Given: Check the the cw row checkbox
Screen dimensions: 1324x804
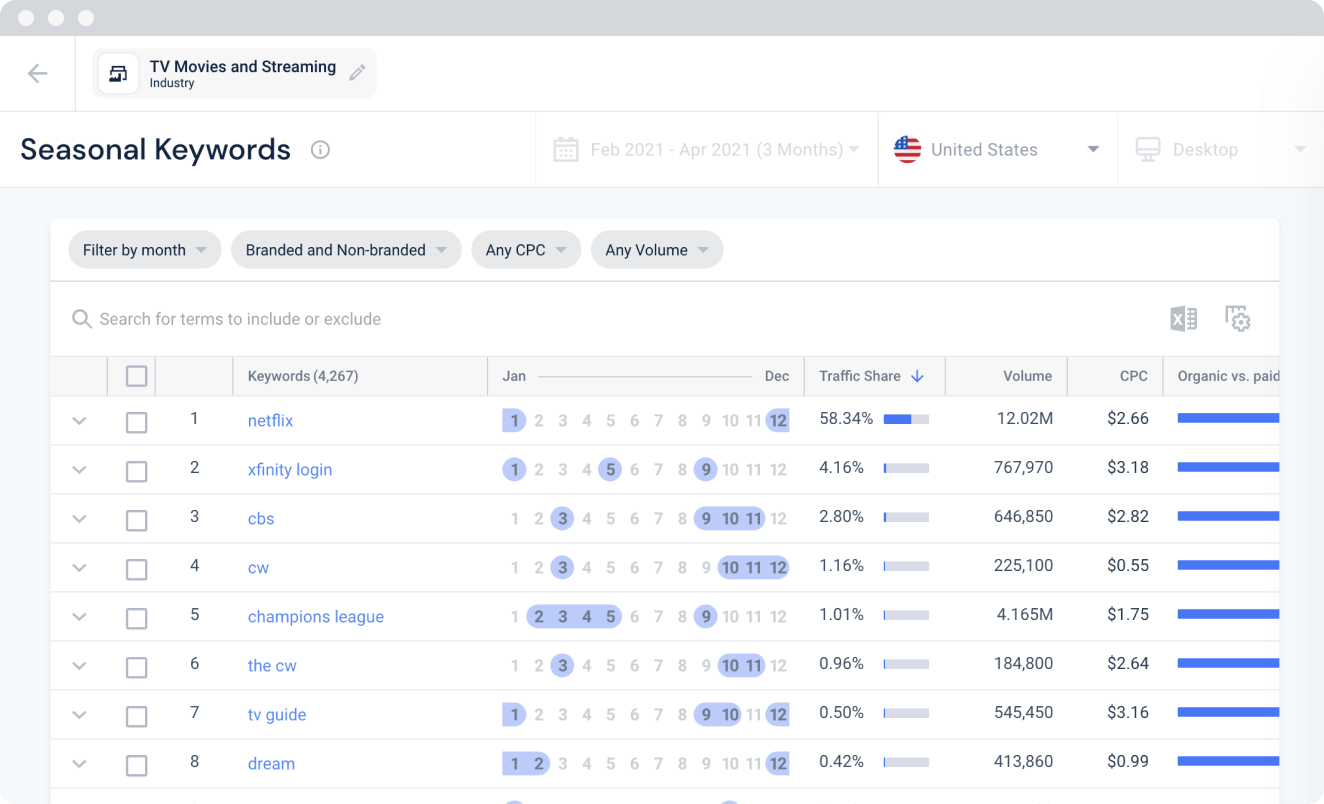Looking at the screenshot, I should pyautogui.click(x=137, y=667).
